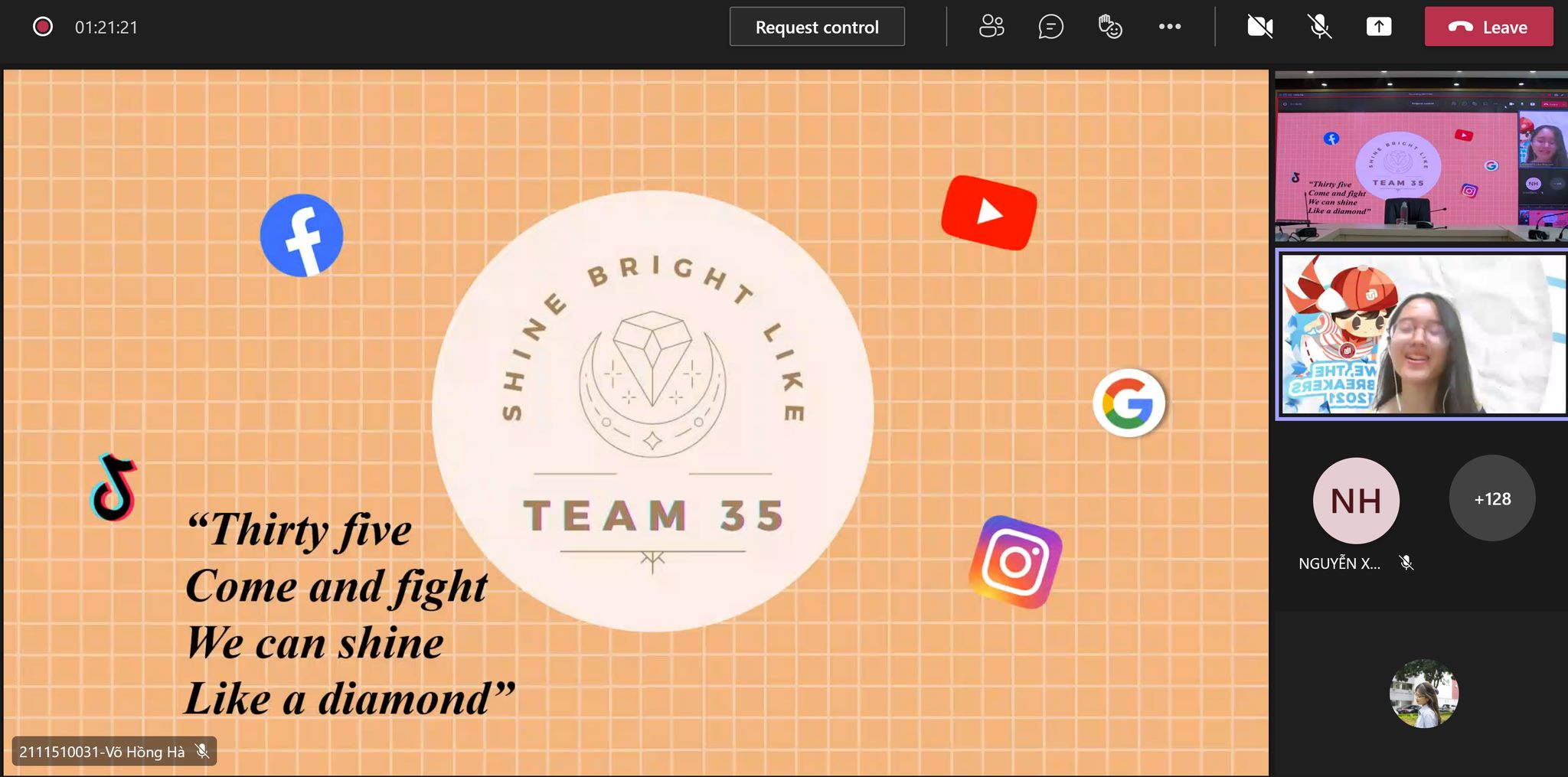Turn on the camera
The height and width of the screenshot is (777, 1568).
tap(1259, 27)
